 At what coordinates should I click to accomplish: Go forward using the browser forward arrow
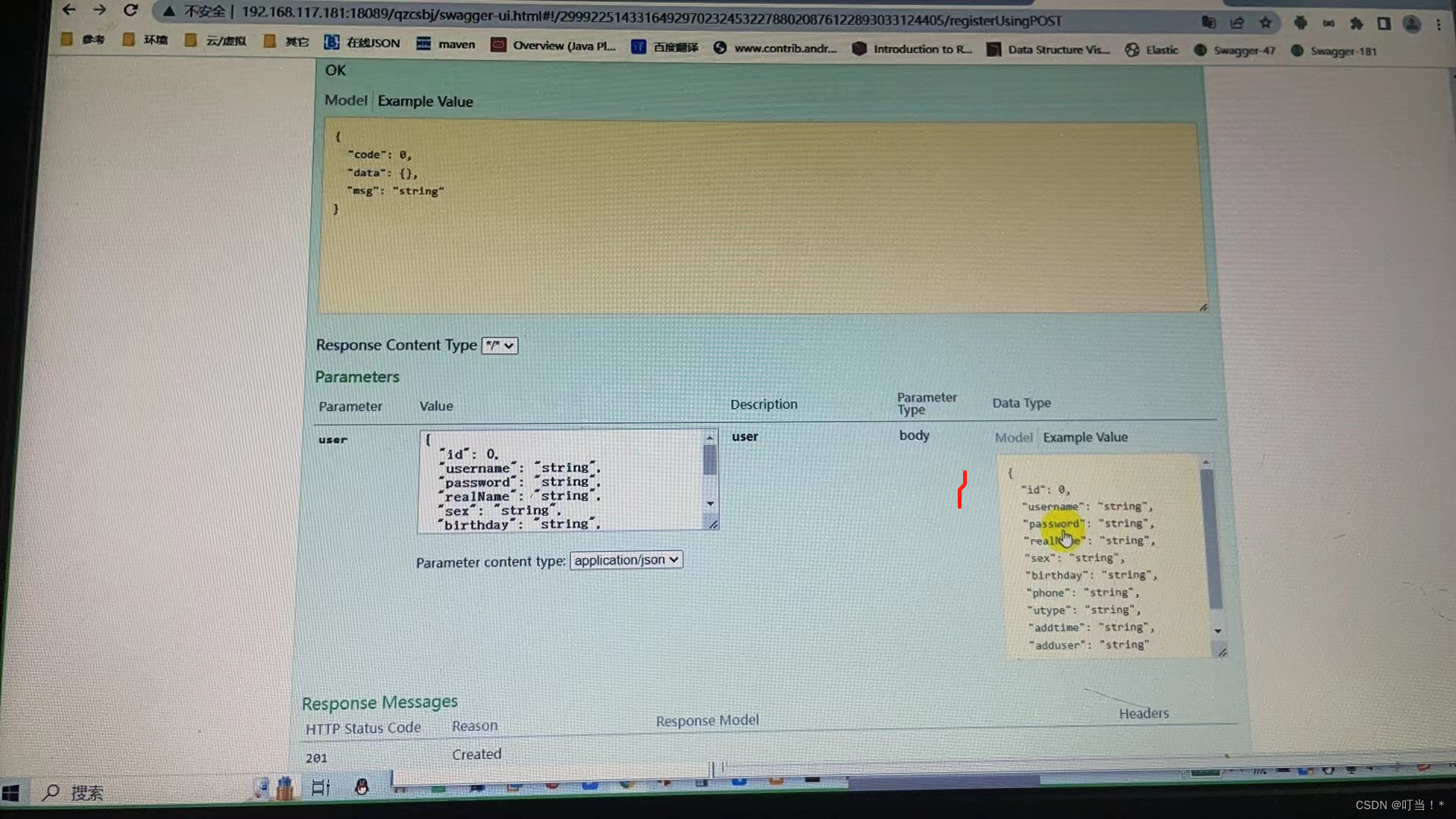point(99,10)
